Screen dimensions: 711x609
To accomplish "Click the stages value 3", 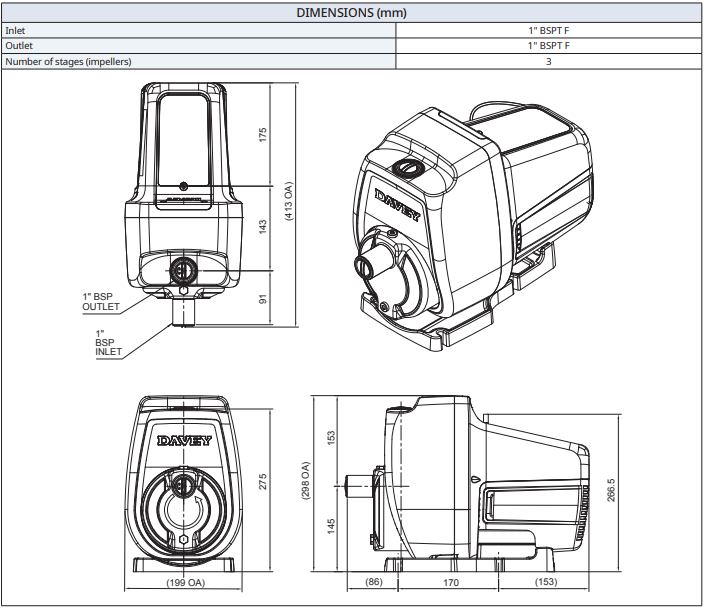I will [548, 62].
